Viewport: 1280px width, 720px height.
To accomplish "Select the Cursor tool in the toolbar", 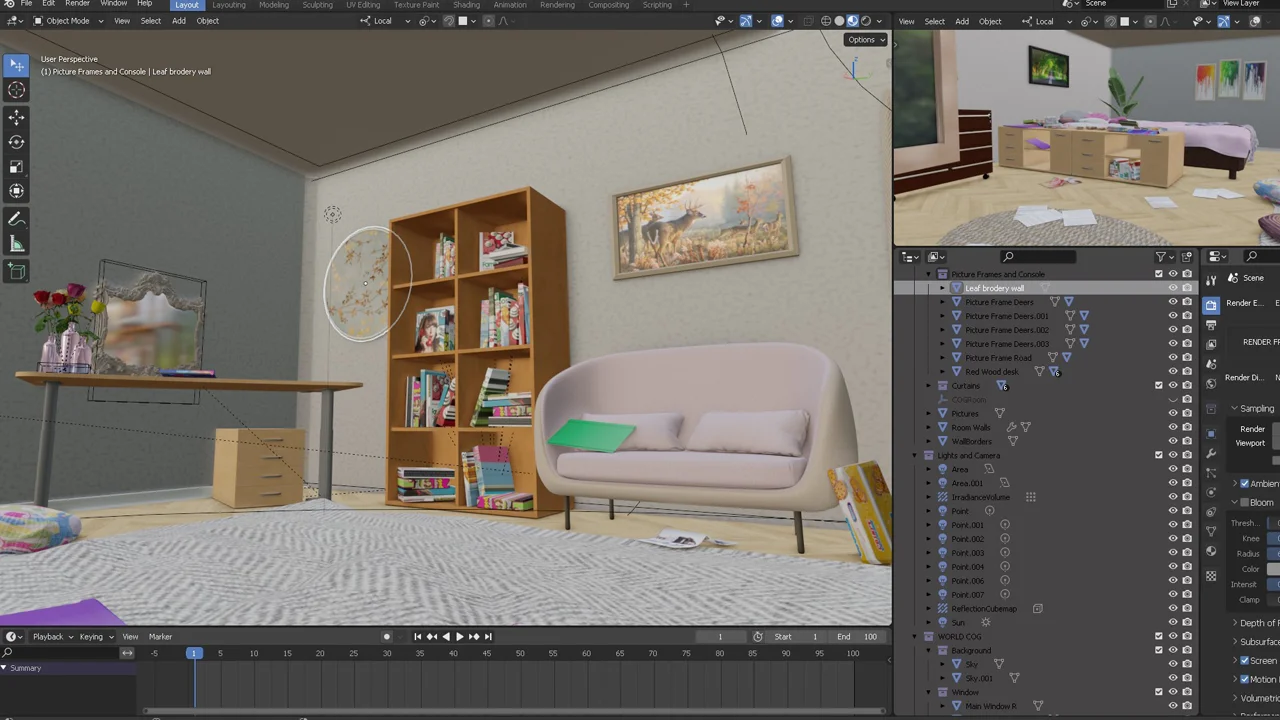I will 15,90.
